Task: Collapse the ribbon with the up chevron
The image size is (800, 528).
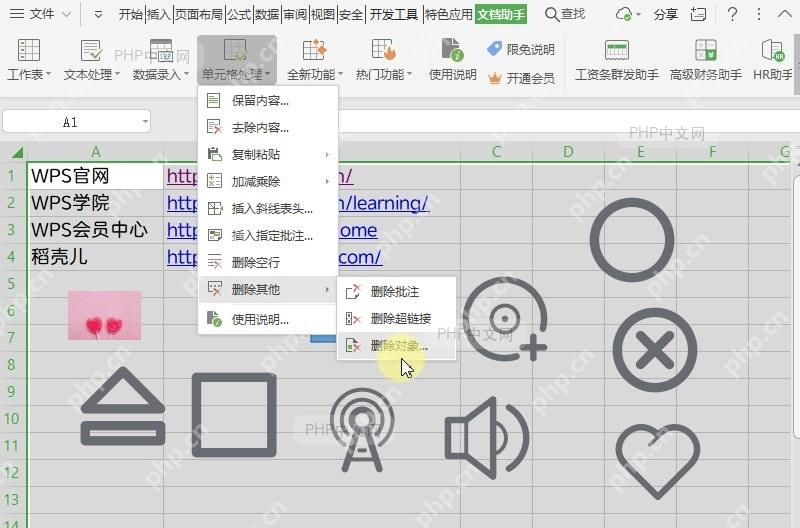Action: click(x=785, y=14)
